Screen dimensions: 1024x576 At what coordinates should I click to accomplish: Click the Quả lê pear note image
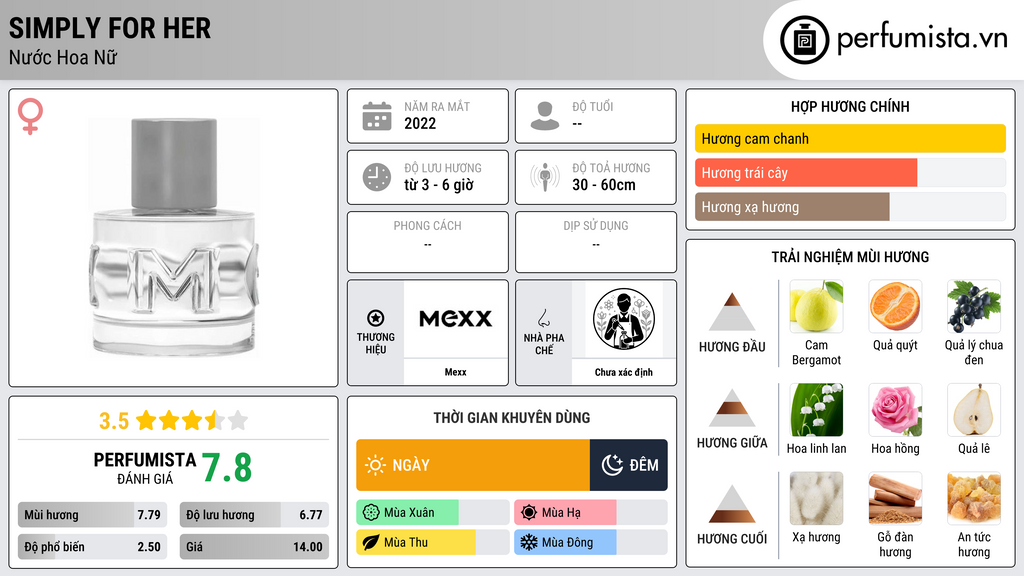(974, 409)
